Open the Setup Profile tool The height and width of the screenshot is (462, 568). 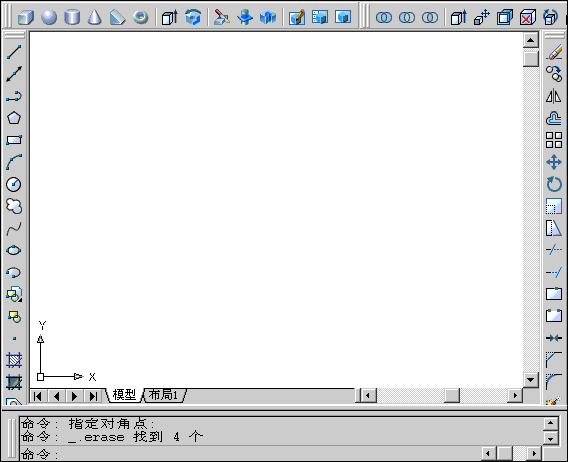pyautogui.click(x=343, y=17)
